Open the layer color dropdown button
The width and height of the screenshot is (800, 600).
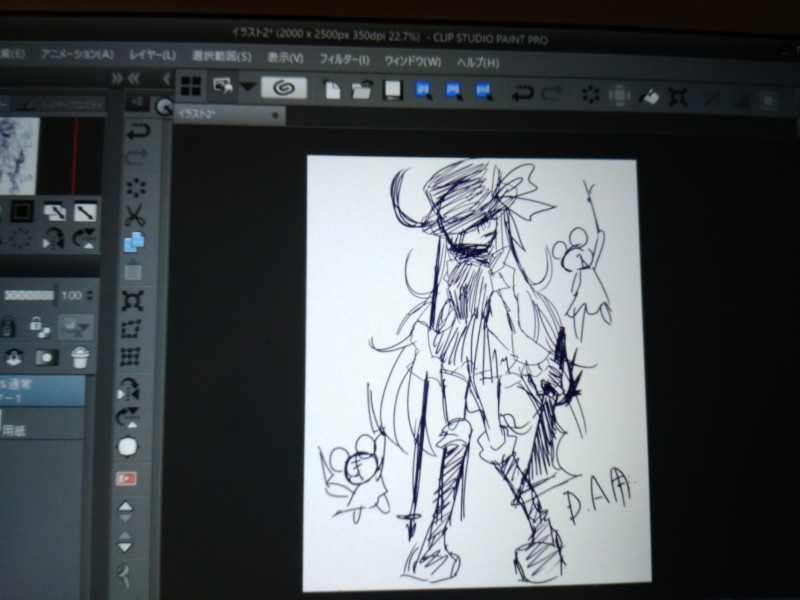click(75, 327)
